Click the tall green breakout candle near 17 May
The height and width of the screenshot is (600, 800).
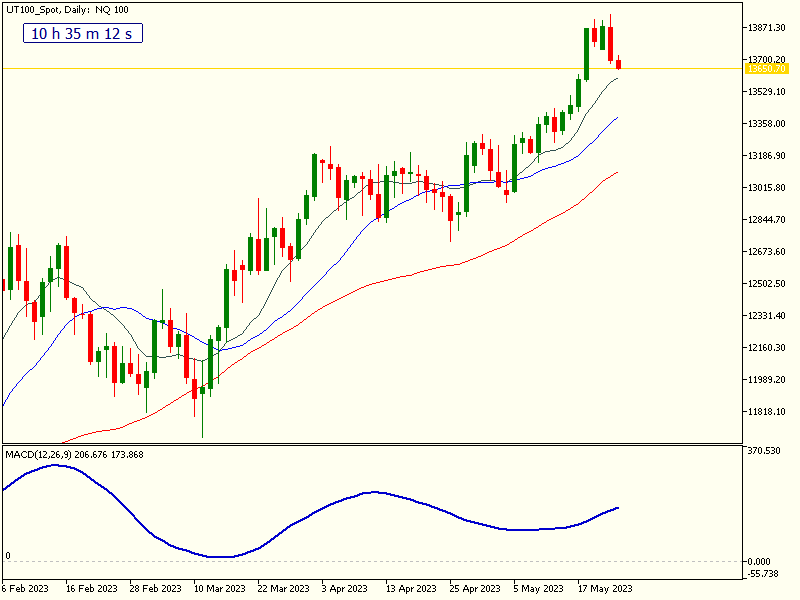(x=586, y=53)
